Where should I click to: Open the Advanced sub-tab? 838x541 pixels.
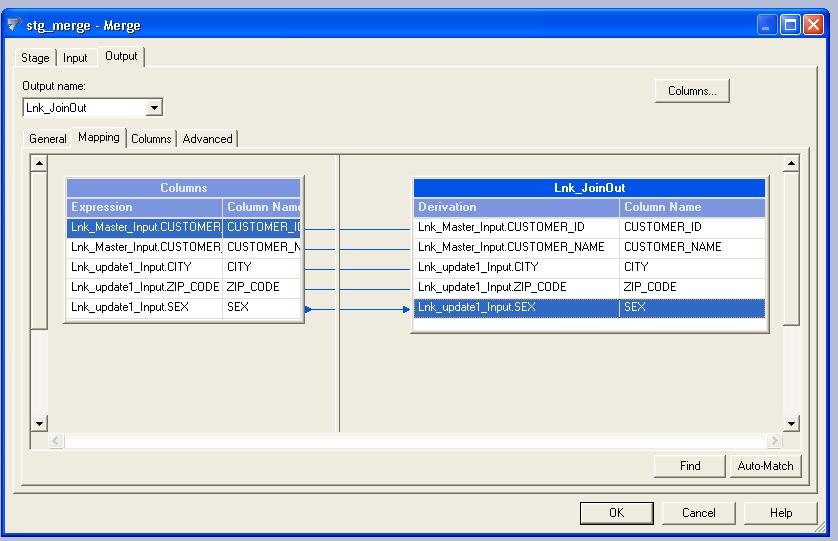click(x=208, y=139)
